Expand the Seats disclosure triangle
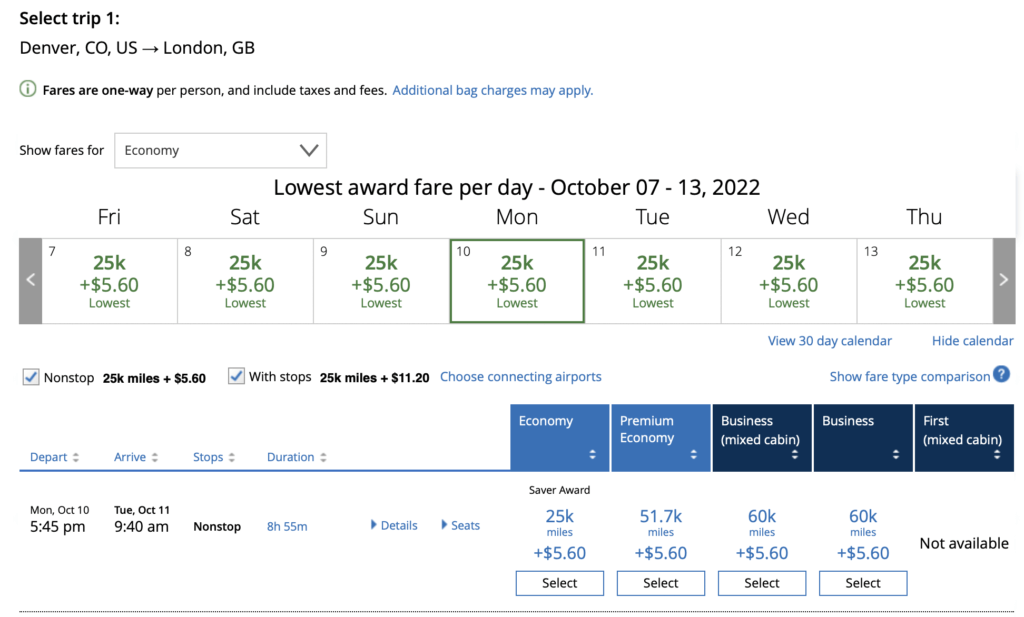This screenshot has width=1024, height=617. click(x=445, y=525)
